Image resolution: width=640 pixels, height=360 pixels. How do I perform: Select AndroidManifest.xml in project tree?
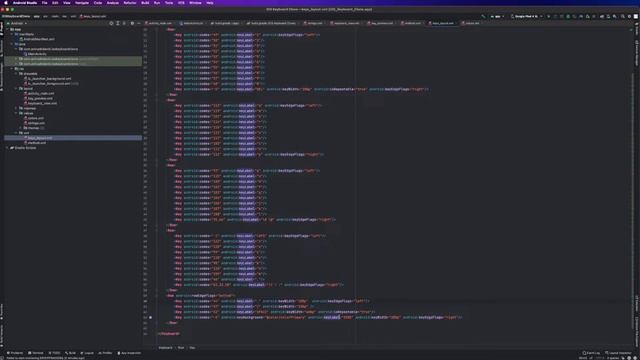click(x=38, y=39)
